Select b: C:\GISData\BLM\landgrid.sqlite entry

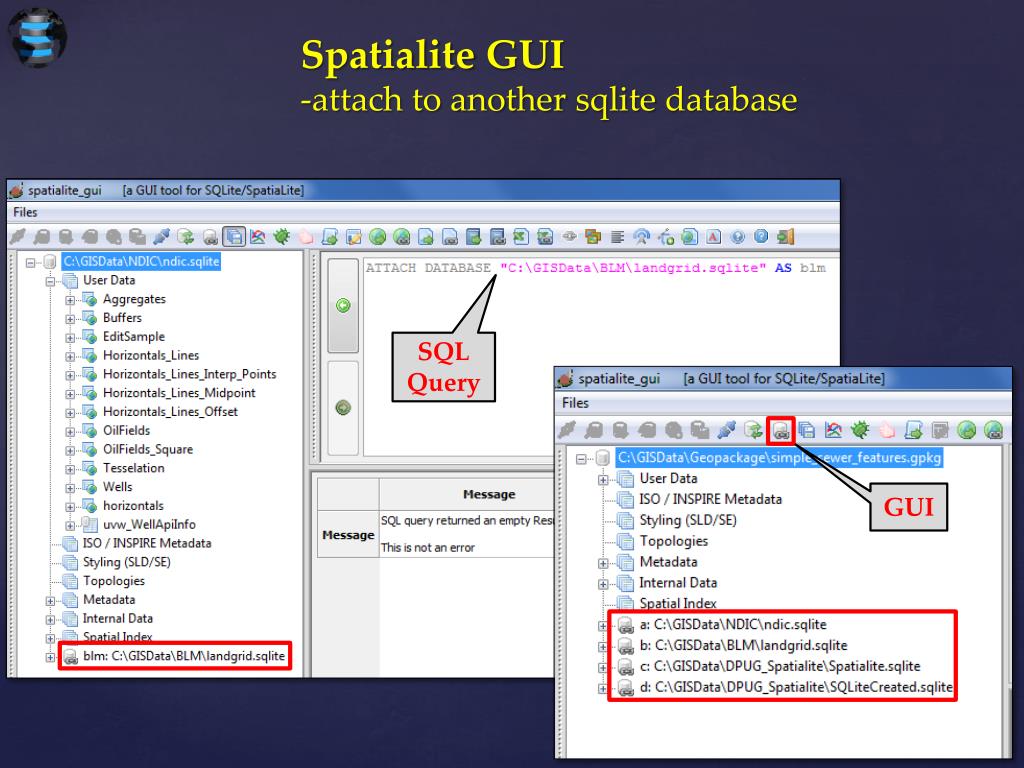(x=743, y=645)
